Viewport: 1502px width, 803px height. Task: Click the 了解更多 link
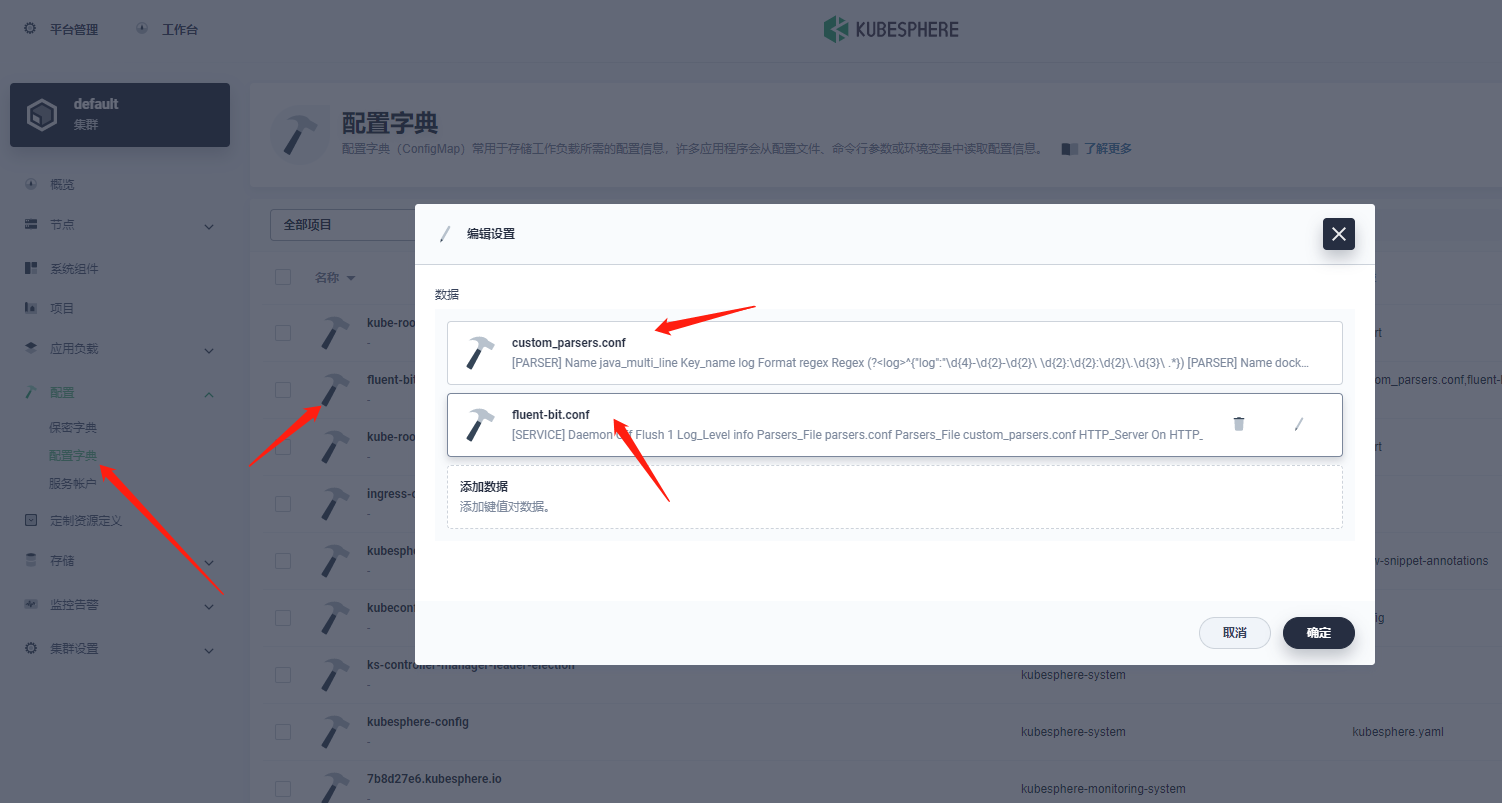click(1108, 149)
